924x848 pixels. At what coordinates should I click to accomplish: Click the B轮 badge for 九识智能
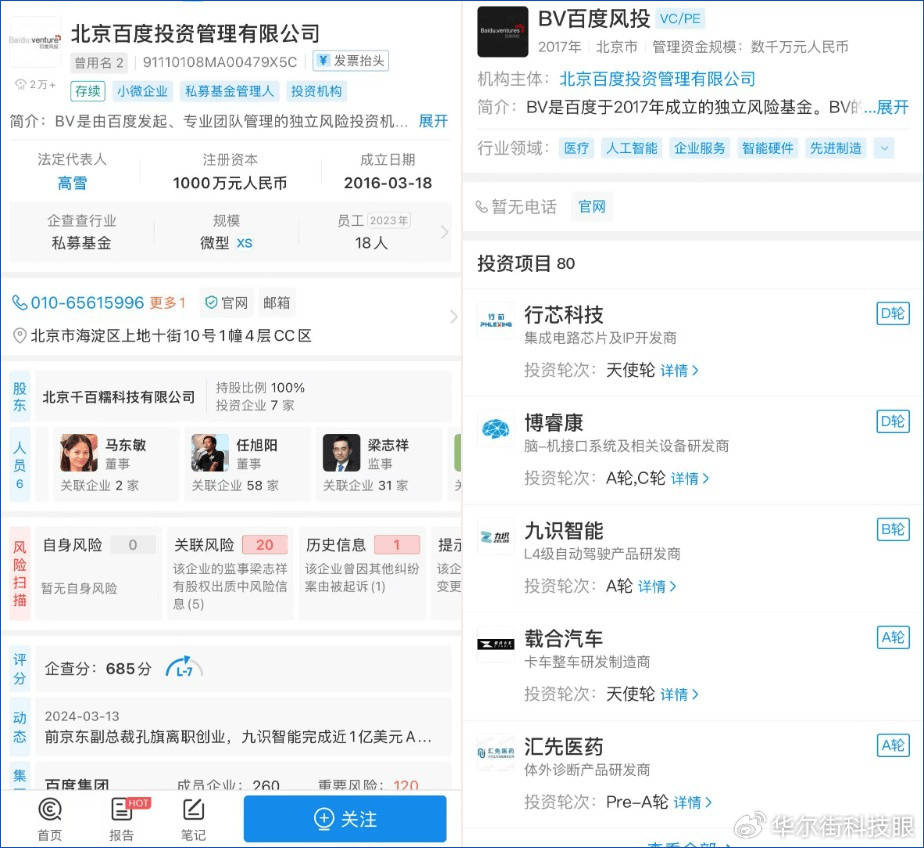893,529
